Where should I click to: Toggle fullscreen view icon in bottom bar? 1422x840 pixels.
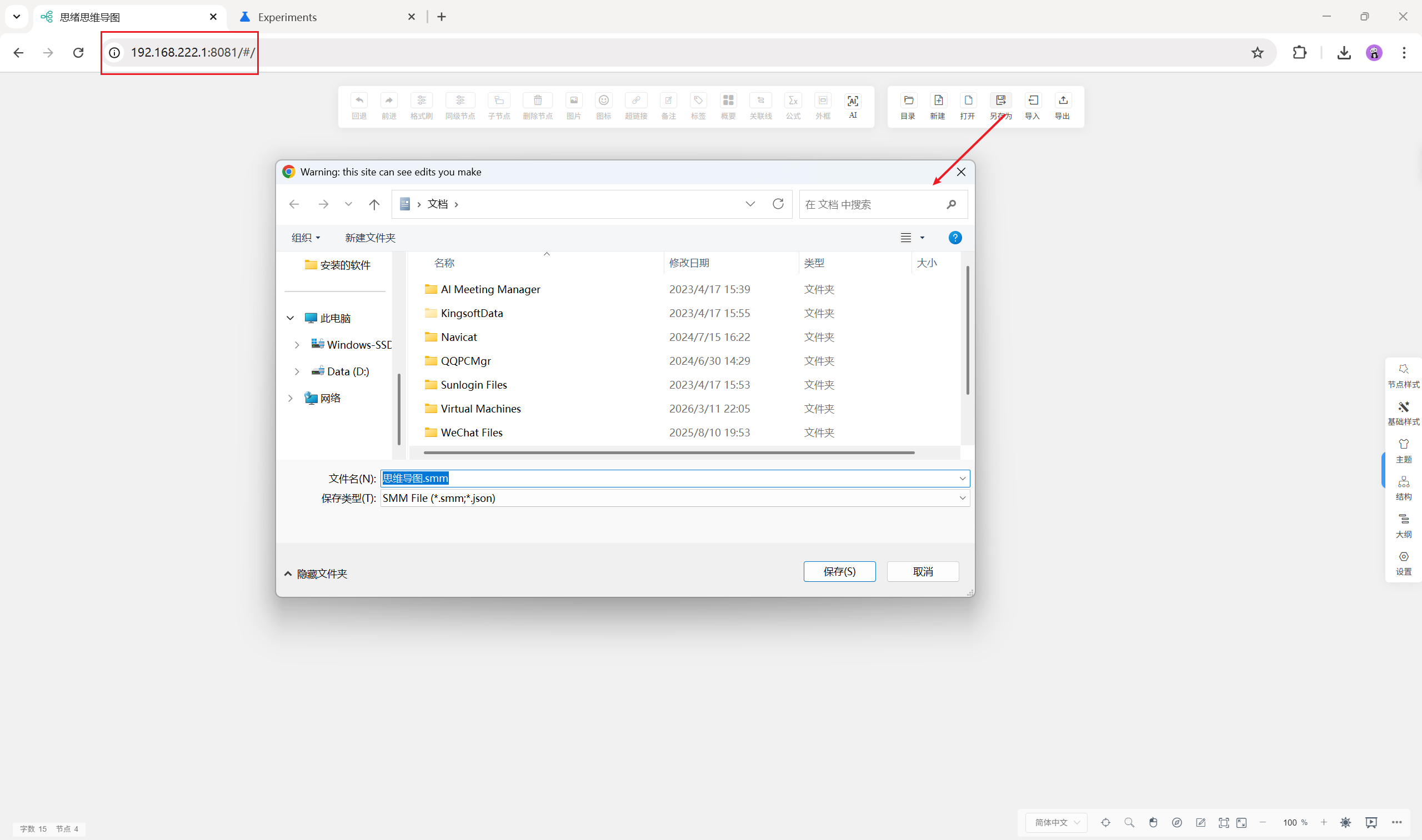[1241, 822]
